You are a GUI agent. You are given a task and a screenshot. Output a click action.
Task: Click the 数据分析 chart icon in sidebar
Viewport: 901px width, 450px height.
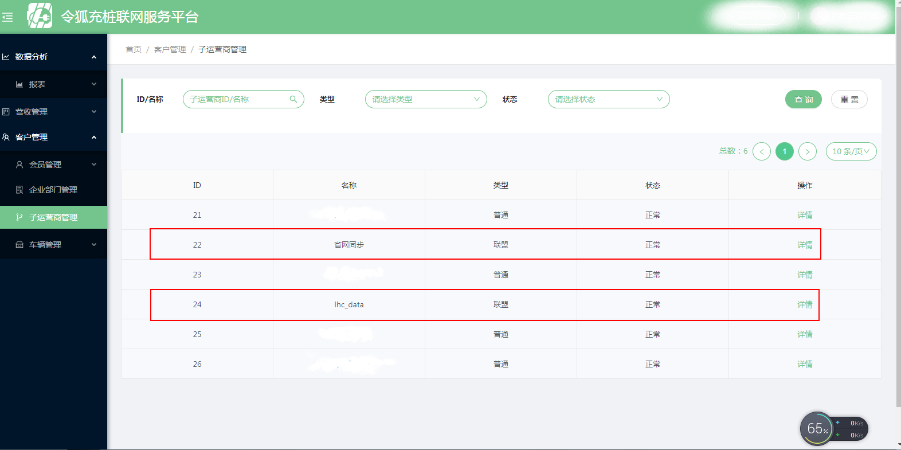[6, 57]
